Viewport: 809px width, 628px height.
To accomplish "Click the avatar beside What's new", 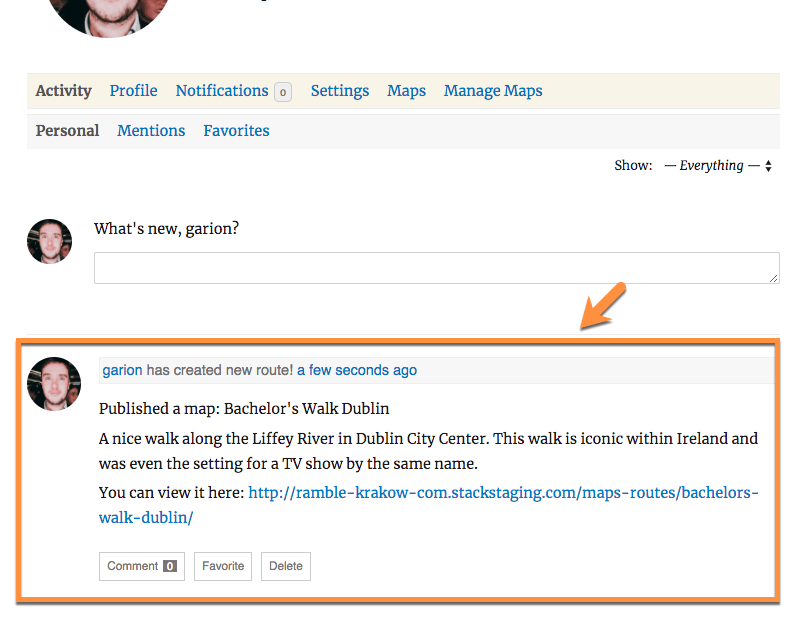I will 49,242.
